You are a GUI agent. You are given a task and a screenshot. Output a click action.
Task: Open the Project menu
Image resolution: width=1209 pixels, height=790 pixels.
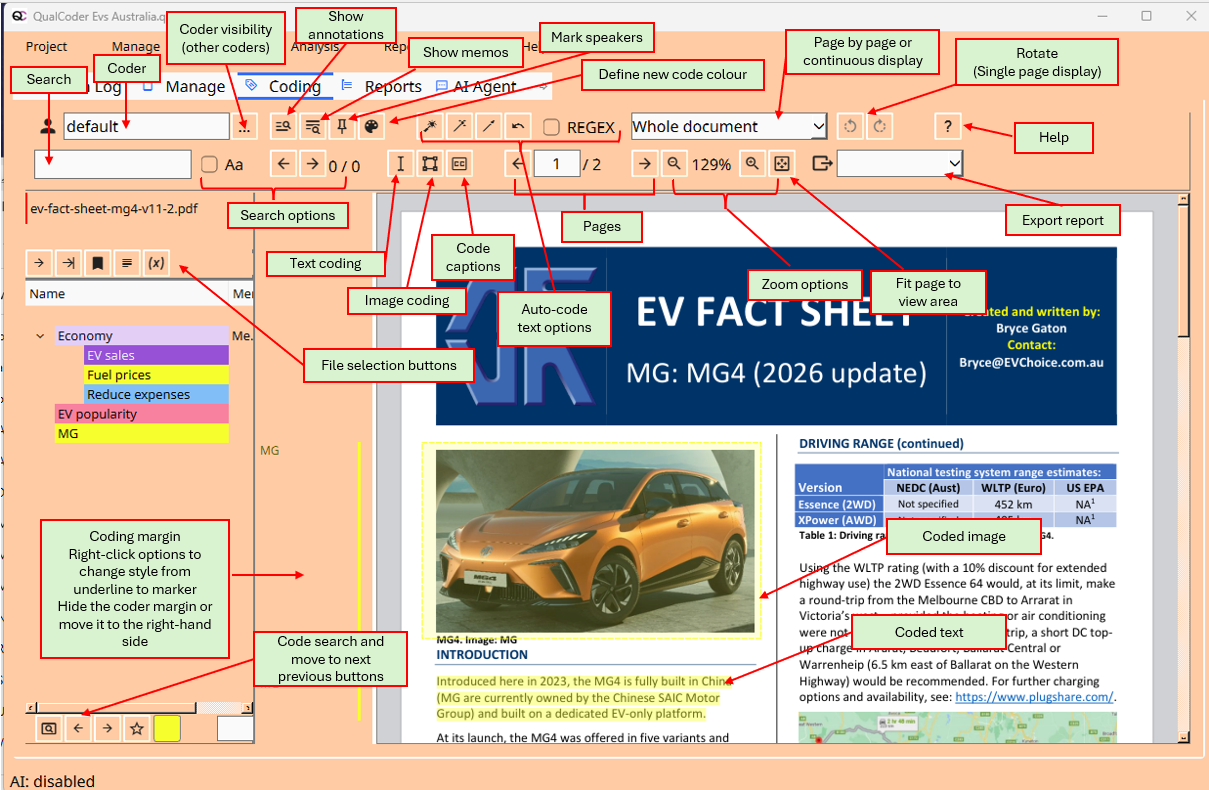point(47,46)
